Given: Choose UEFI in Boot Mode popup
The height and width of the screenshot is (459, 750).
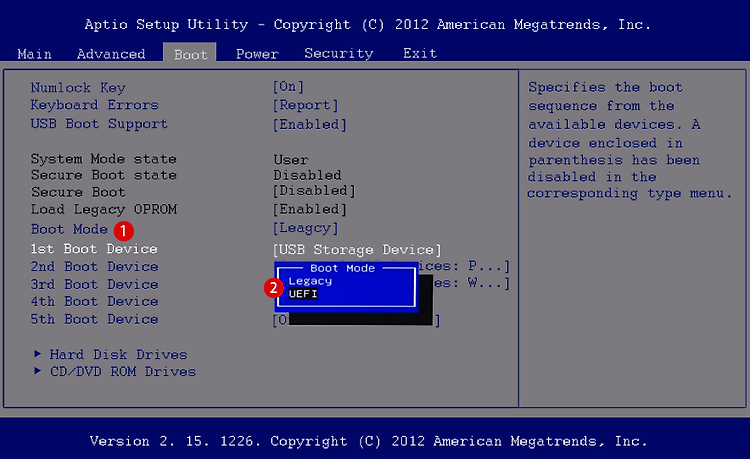Looking at the screenshot, I should coord(303,294).
